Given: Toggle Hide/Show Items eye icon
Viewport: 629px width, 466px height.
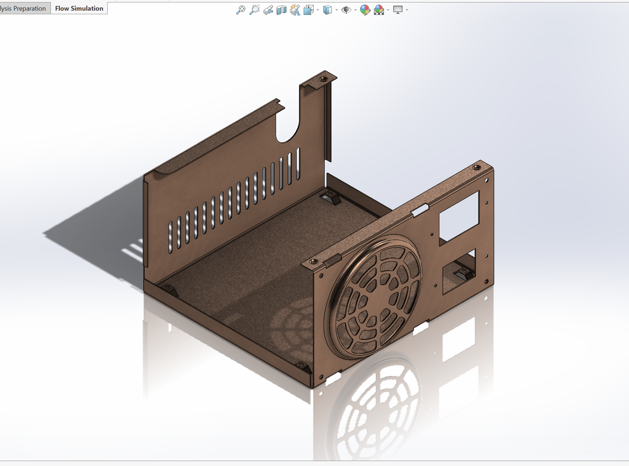Looking at the screenshot, I should point(346,10).
